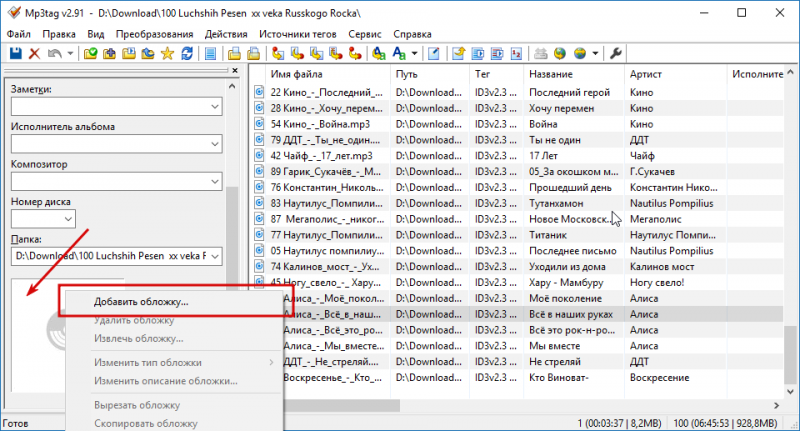Open the Источники тегов menu
This screenshot has width=800, height=431.
[x=298, y=34]
